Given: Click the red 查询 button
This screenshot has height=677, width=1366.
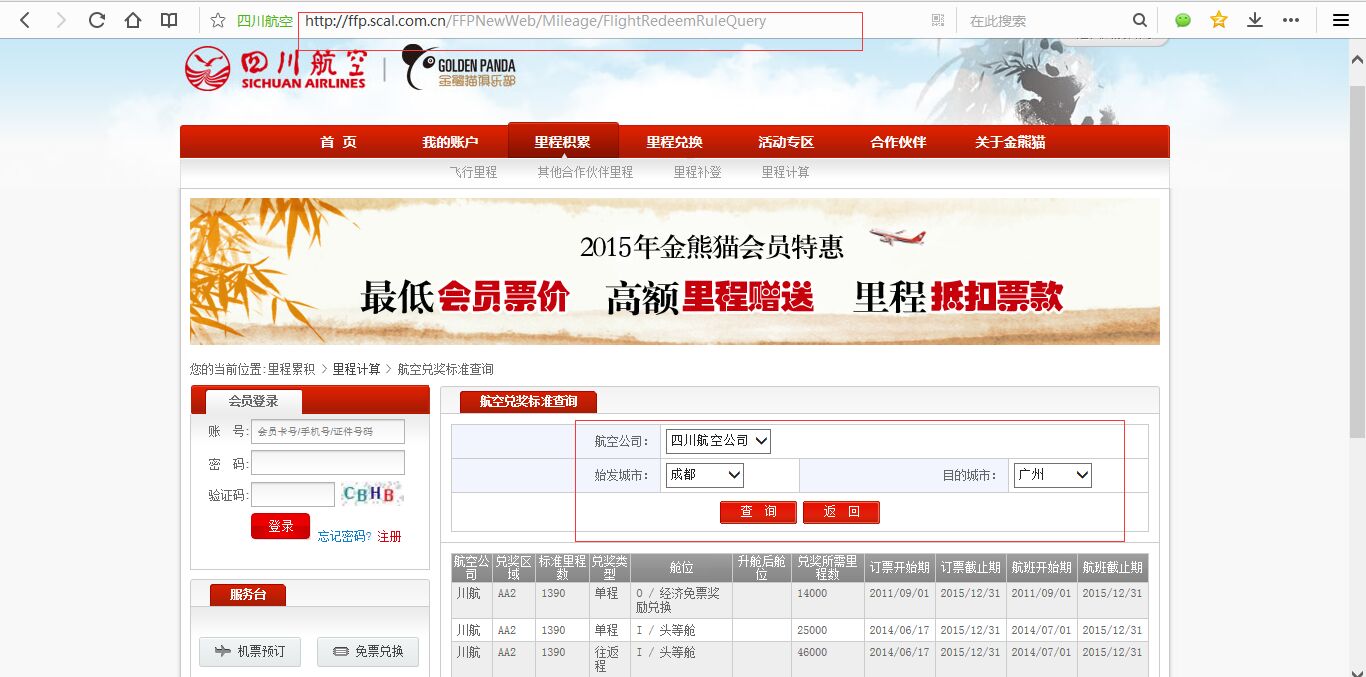Looking at the screenshot, I should 758,512.
